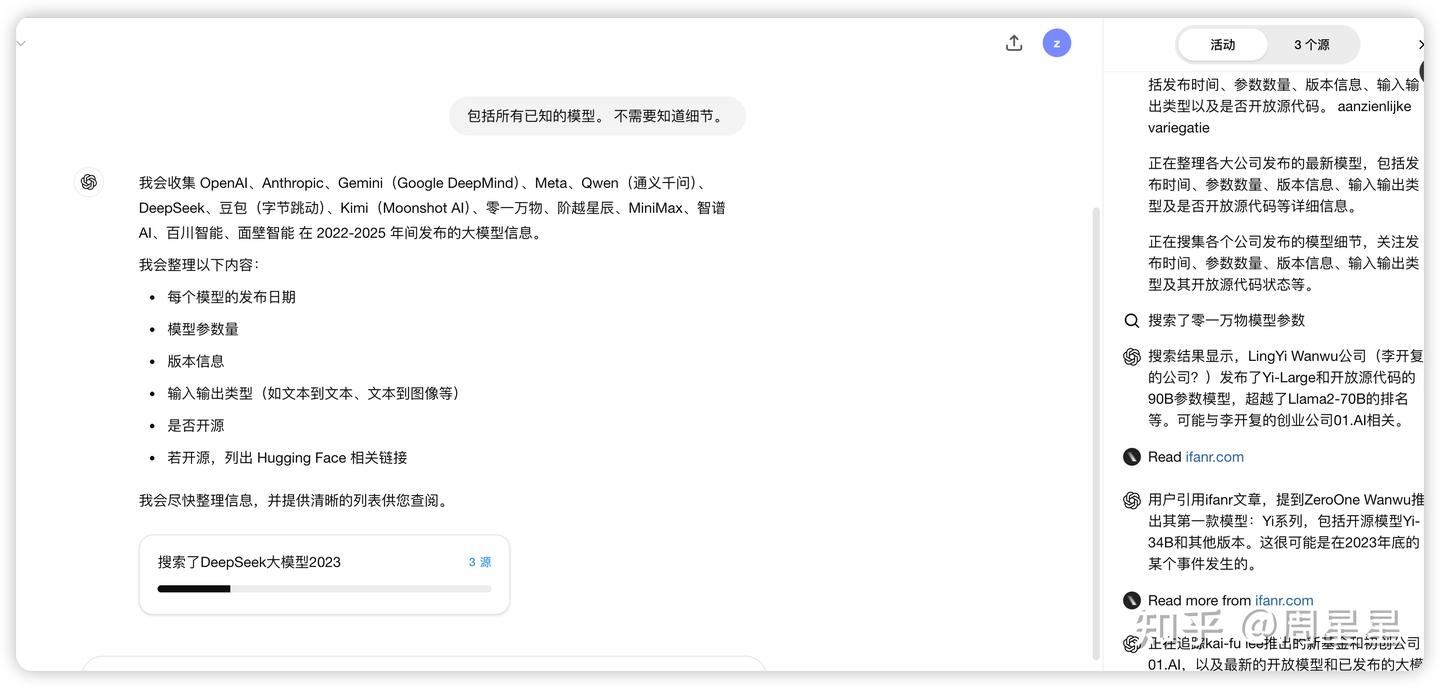Image resolution: width=1440 pixels, height=687 pixels.
Task: Click the bullet 模型参数量
Action: point(203,329)
